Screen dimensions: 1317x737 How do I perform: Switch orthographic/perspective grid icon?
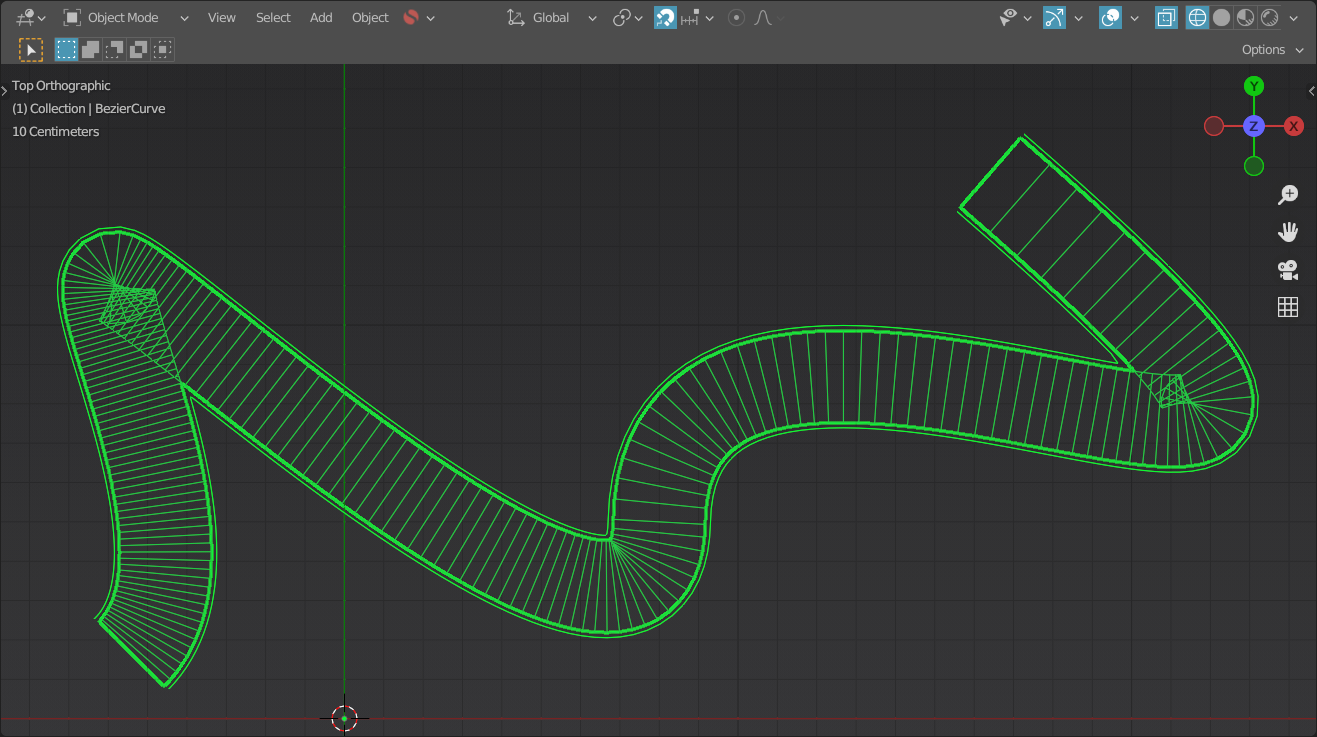tap(1288, 308)
